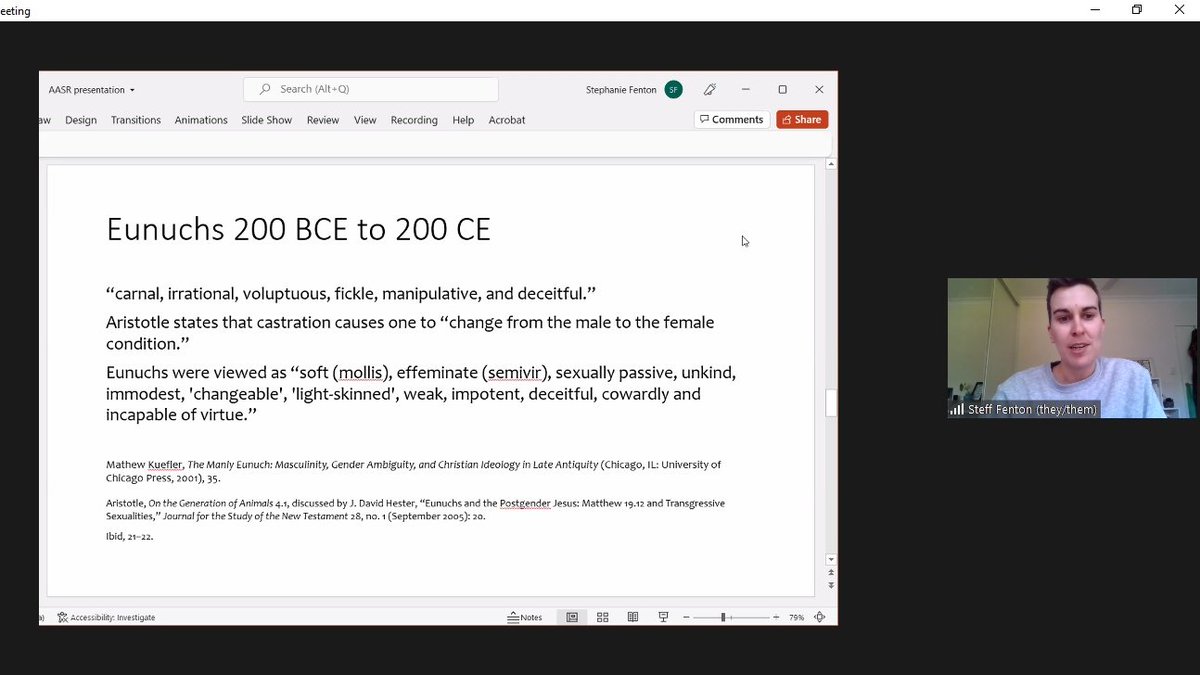The image size is (1200, 675).
Task: Open AASR presentation title dropdown
Action: point(92,90)
